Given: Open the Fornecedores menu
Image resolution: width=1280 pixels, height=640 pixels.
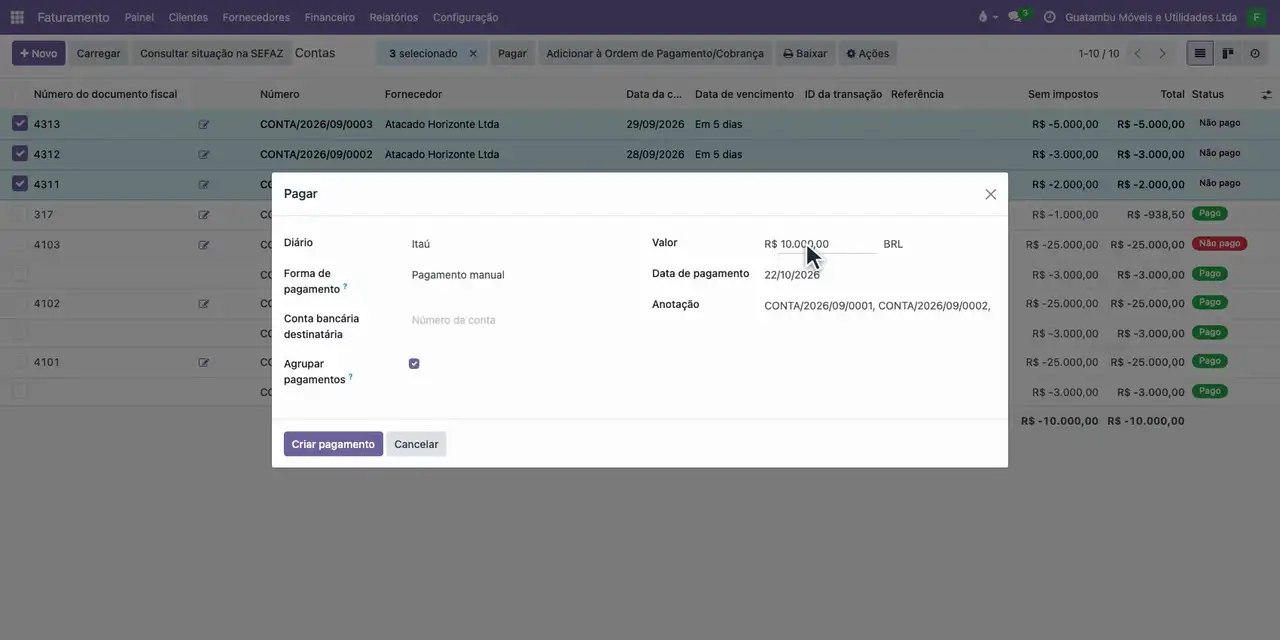Looking at the screenshot, I should (256, 17).
